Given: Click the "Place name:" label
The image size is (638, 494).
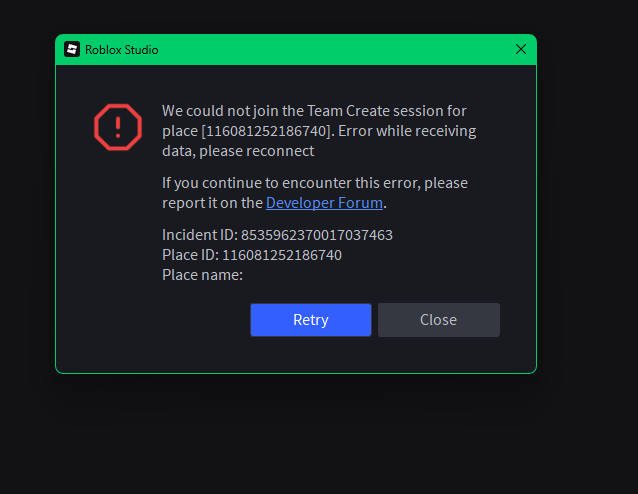Looking at the screenshot, I should pos(202,275).
